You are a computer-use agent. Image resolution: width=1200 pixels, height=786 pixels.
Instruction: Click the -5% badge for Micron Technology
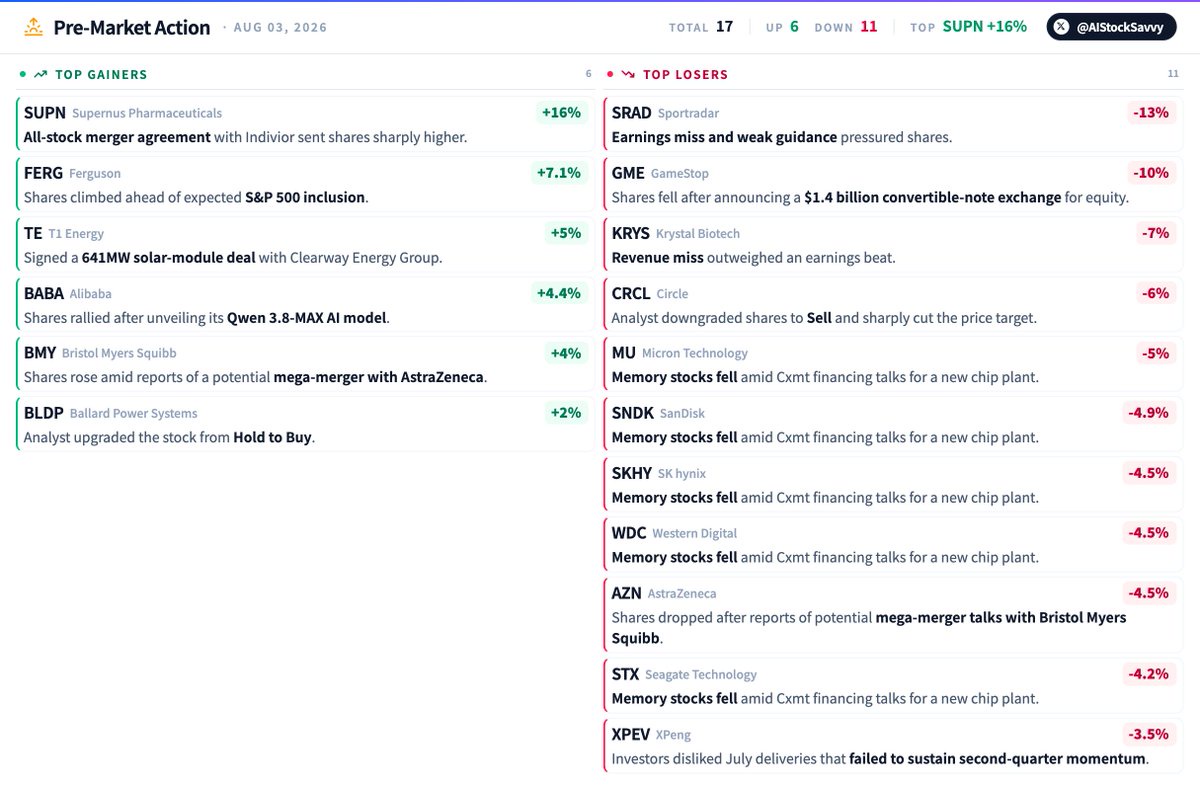coord(1154,353)
